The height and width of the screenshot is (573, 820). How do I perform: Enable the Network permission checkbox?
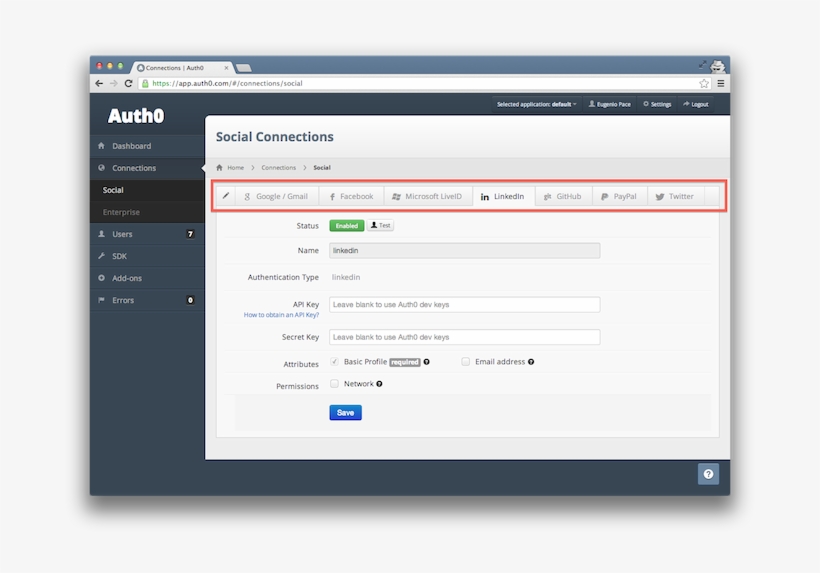click(x=334, y=383)
